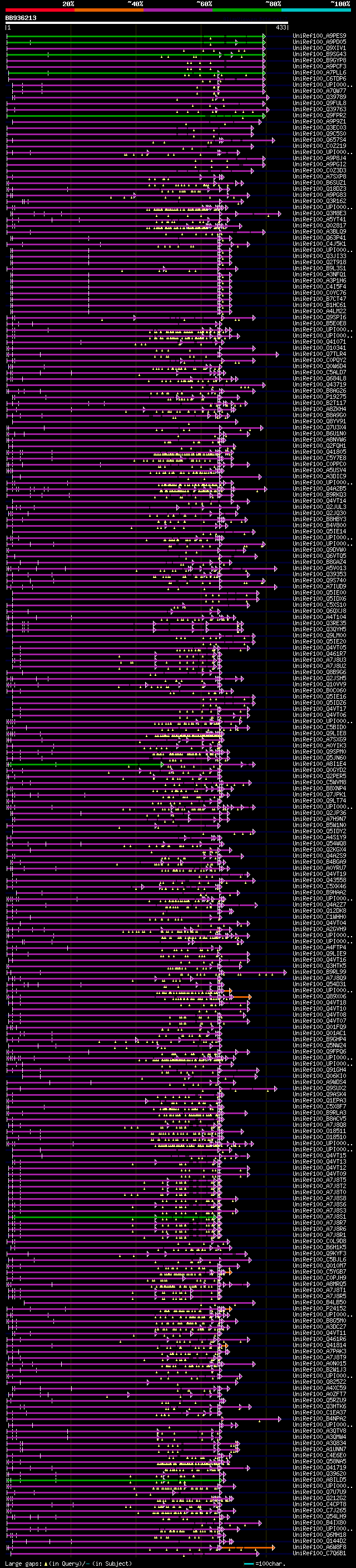Click the UniRef100_C6TDP6 label
Image resolution: width=356 pixels, height=1568 pixels.
click(x=319, y=78)
